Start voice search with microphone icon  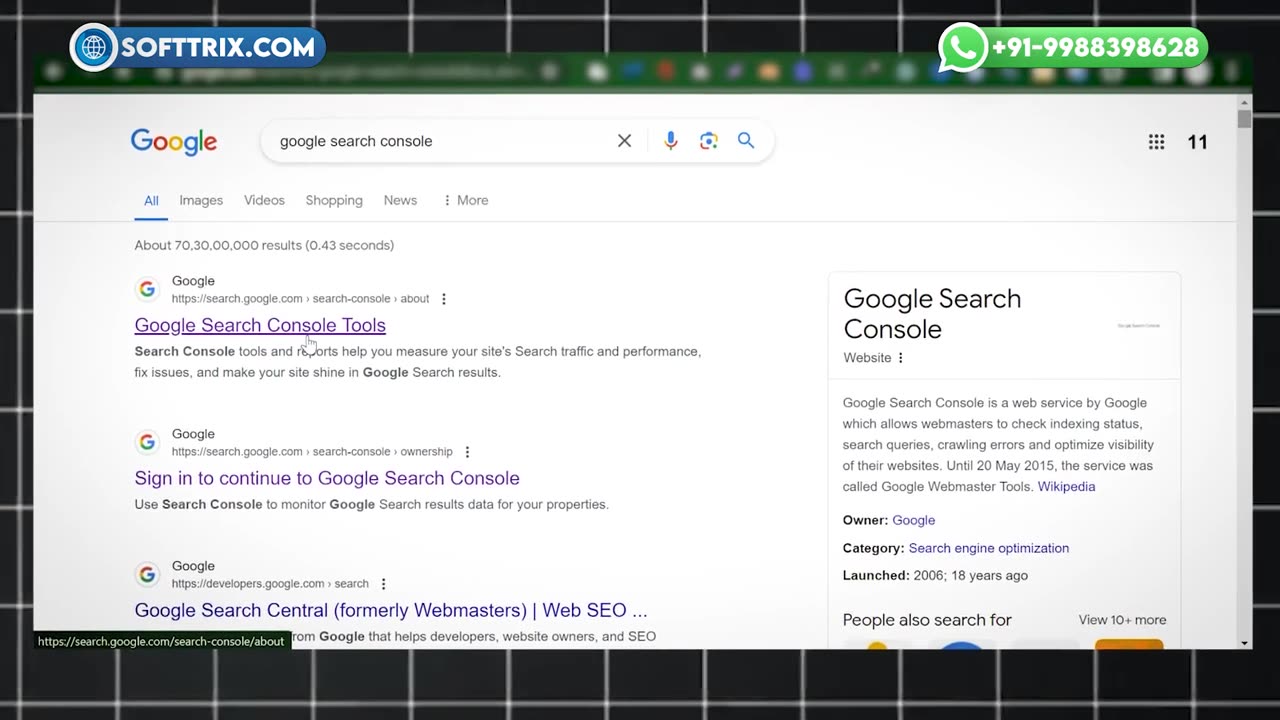coord(671,141)
